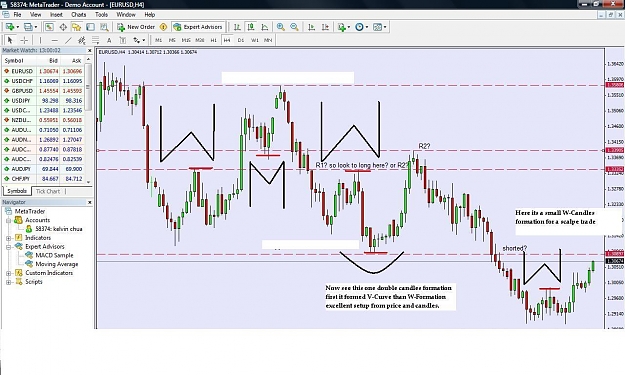Open the Insert menu
This screenshot has width=625, height=375.
pyautogui.click(x=56, y=15)
